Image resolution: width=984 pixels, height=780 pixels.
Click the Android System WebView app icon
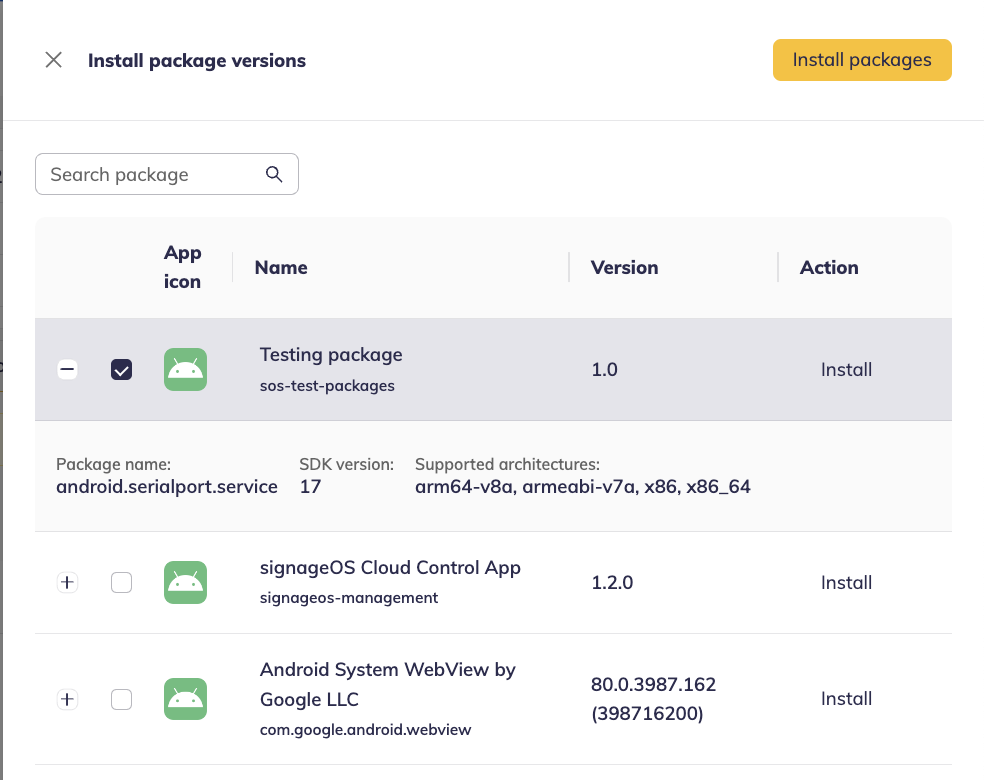point(185,699)
